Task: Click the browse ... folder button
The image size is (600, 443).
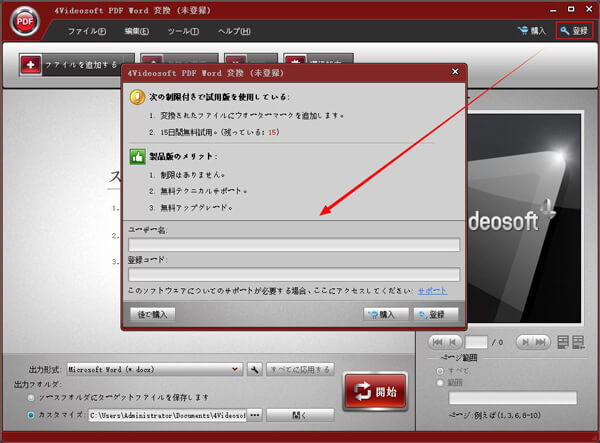Action: 255,415
